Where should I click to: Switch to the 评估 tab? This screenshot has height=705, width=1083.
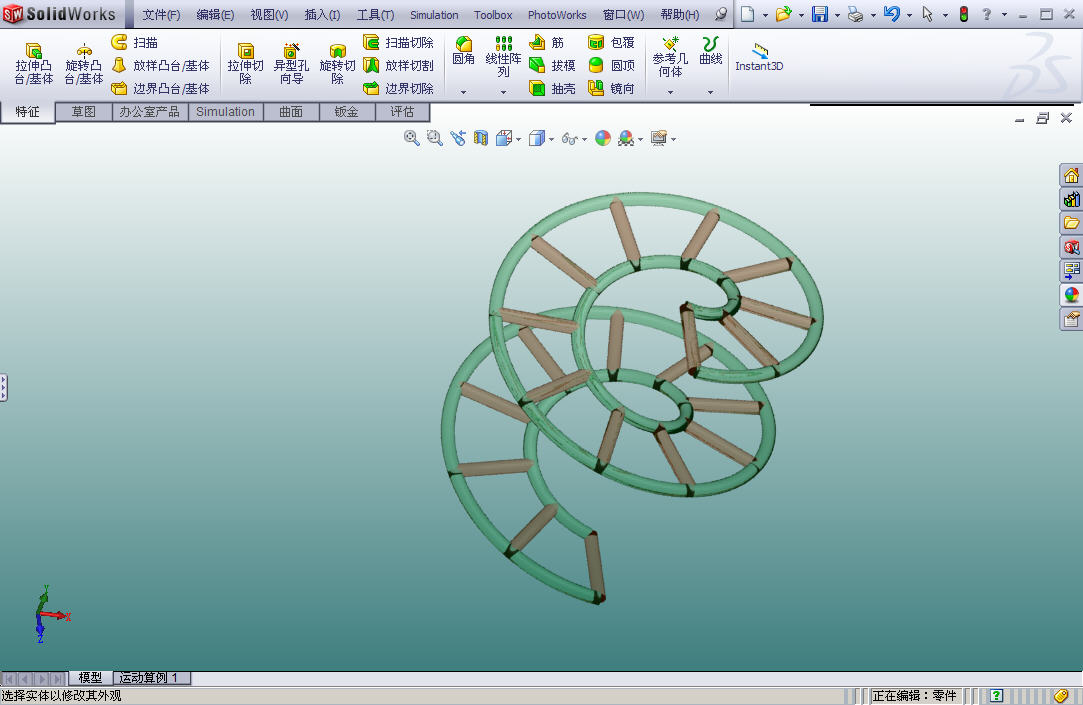click(402, 112)
